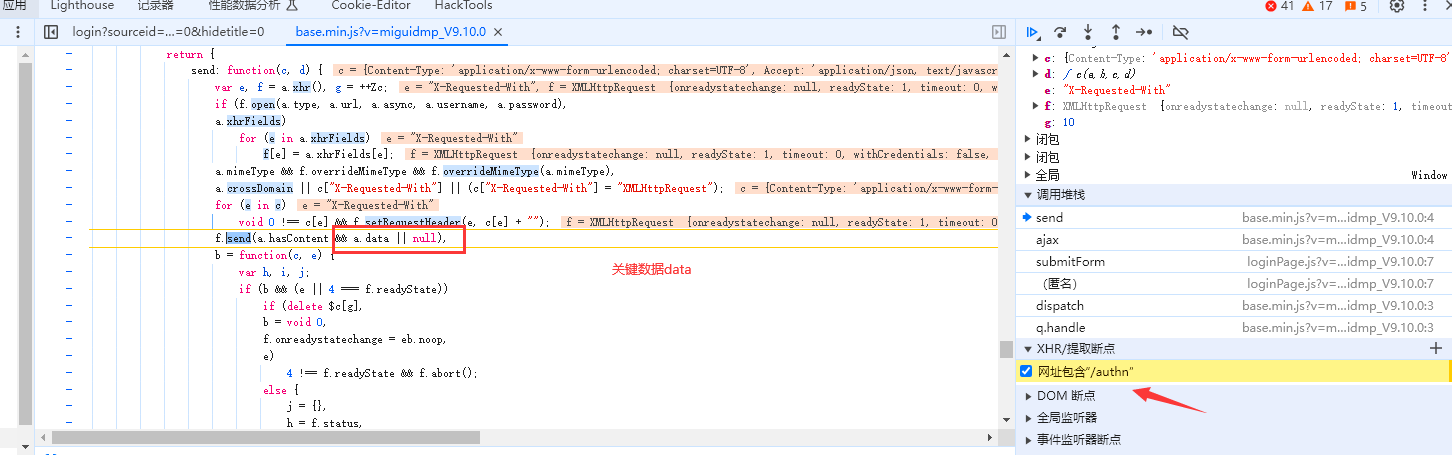Viewport: 1452px width, 455px height.
Task: Click the horizontal scrollbar under the code
Action: point(265,438)
